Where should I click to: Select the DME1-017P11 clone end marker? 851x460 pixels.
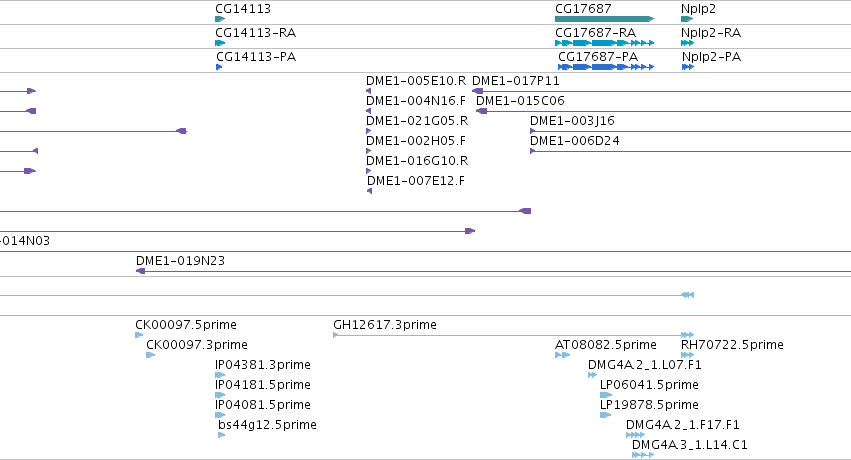click(x=478, y=91)
